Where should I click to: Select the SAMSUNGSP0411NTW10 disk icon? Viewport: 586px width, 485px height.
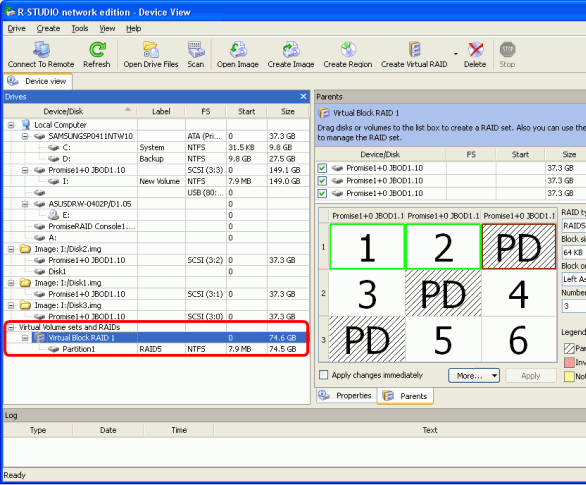point(40,136)
